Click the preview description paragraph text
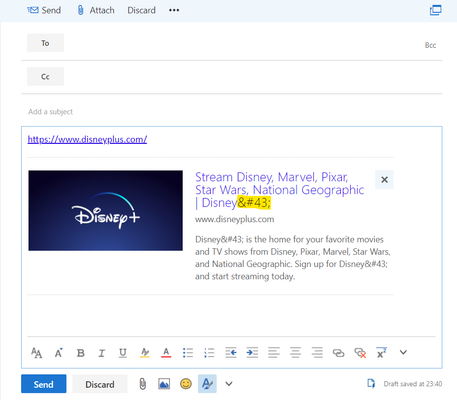The width and height of the screenshot is (457, 400). click(293, 258)
